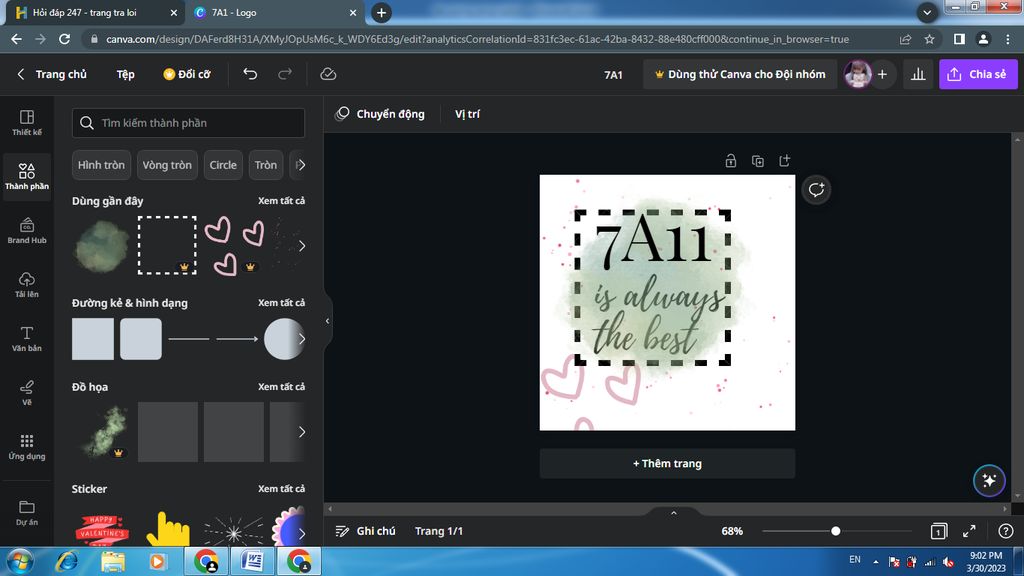Click the Undo arrow icon
The height and width of the screenshot is (576, 1024).
pos(250,74)
